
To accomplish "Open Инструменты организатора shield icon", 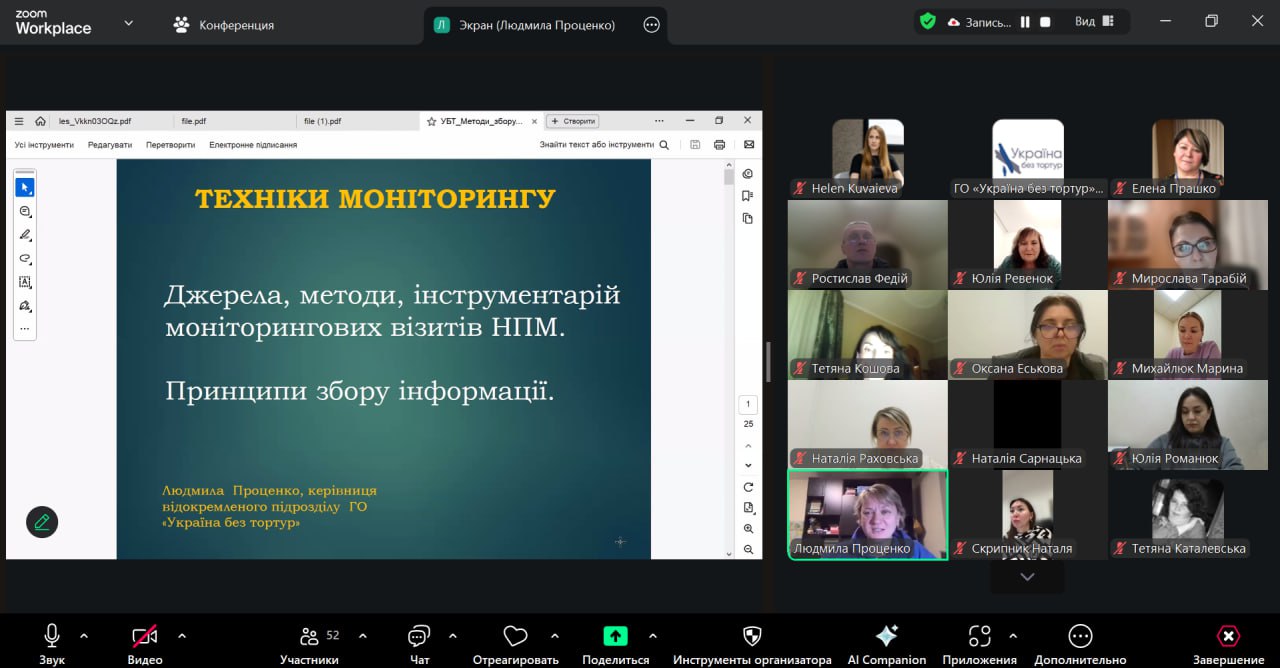I will click(752, 636).
